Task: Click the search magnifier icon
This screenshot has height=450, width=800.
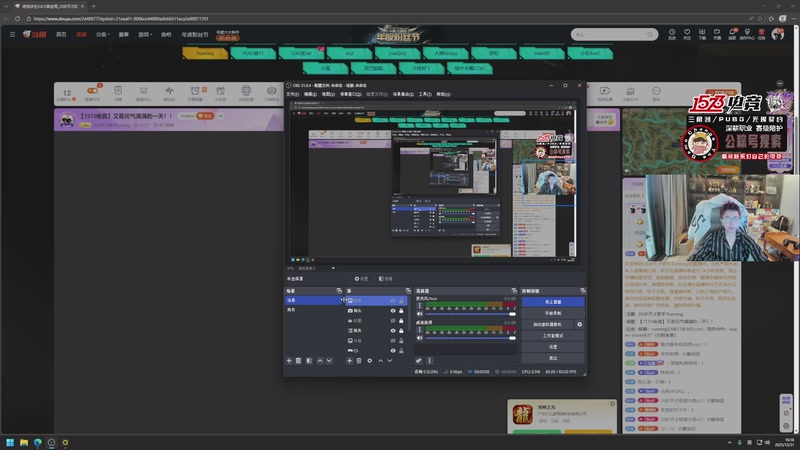Action: (x=649, y=34)
